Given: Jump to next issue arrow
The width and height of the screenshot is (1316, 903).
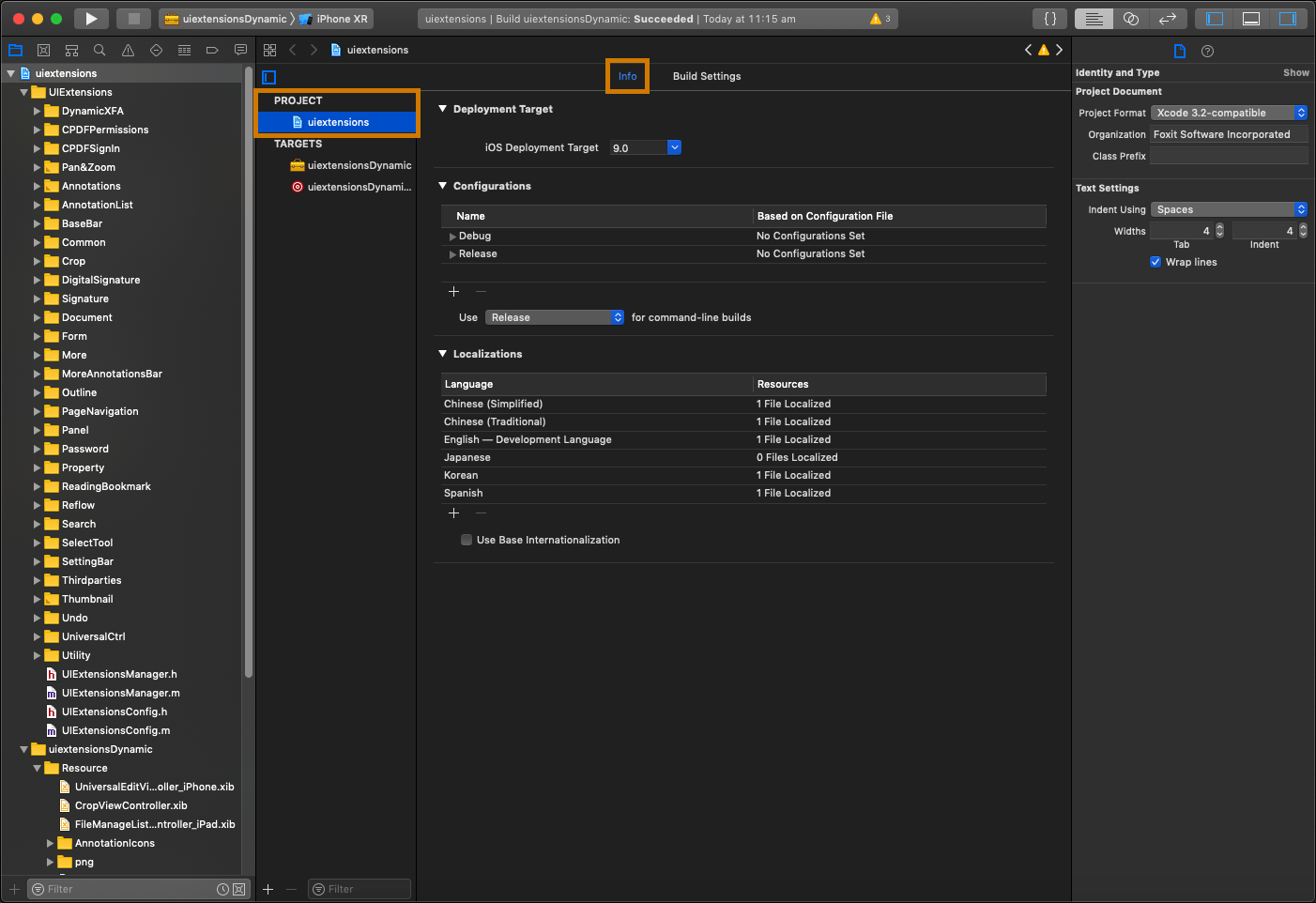Looking at the screenshot, I should (1060, 50).
